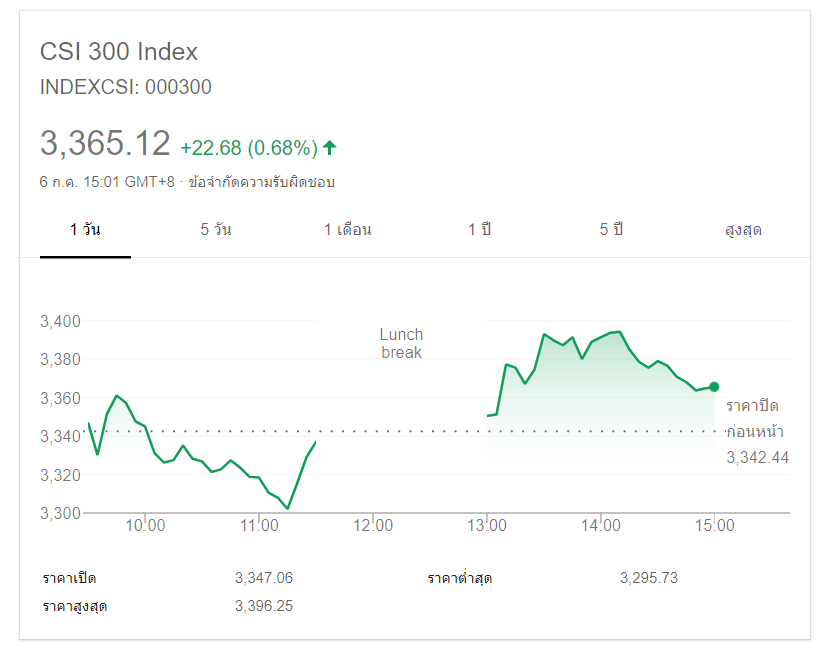Click the green dot ending the chart line
This screenshot has width=836, height=652.
[714, 386]
